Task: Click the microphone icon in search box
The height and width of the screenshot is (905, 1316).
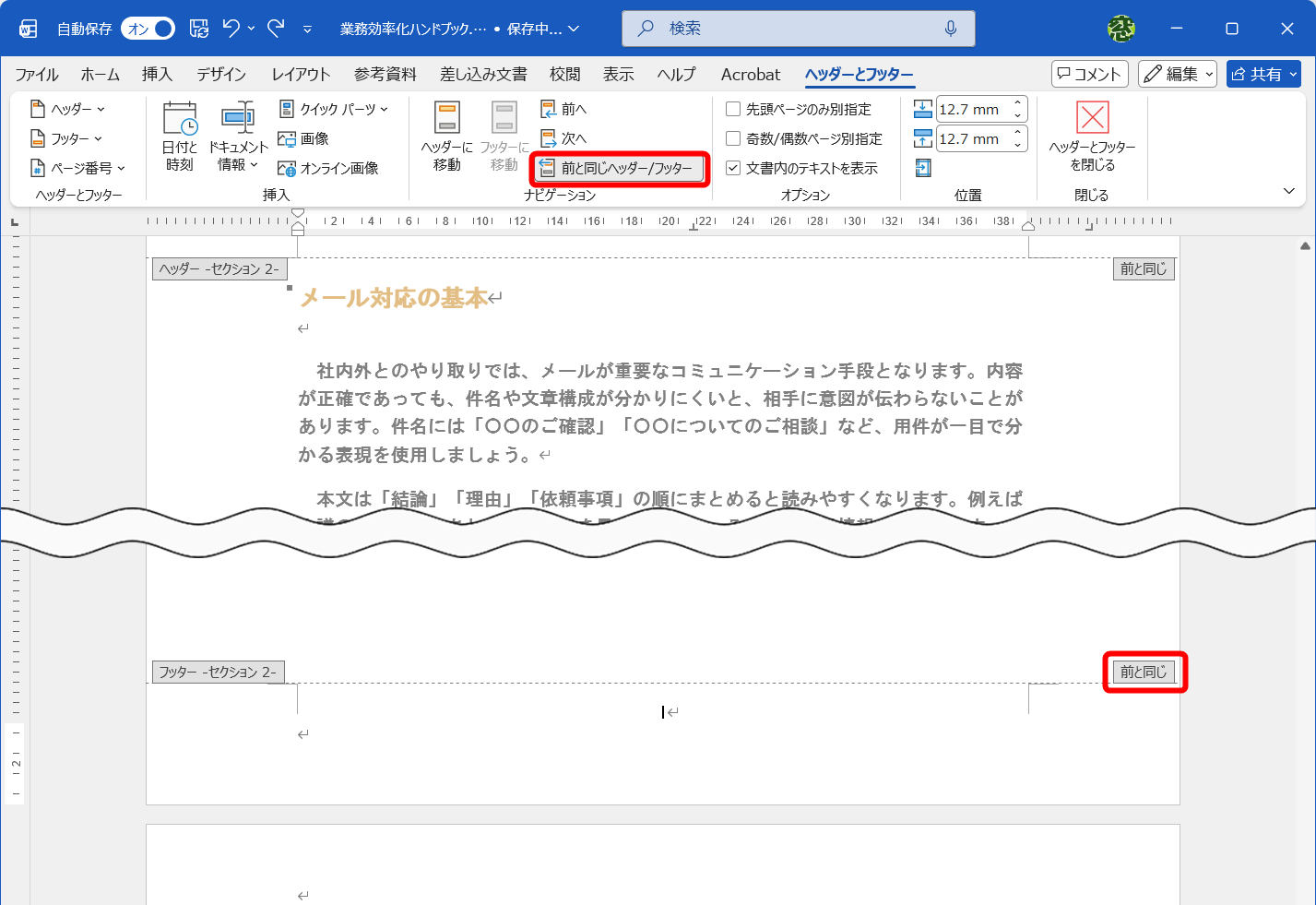Action: (x=951, y=29)
